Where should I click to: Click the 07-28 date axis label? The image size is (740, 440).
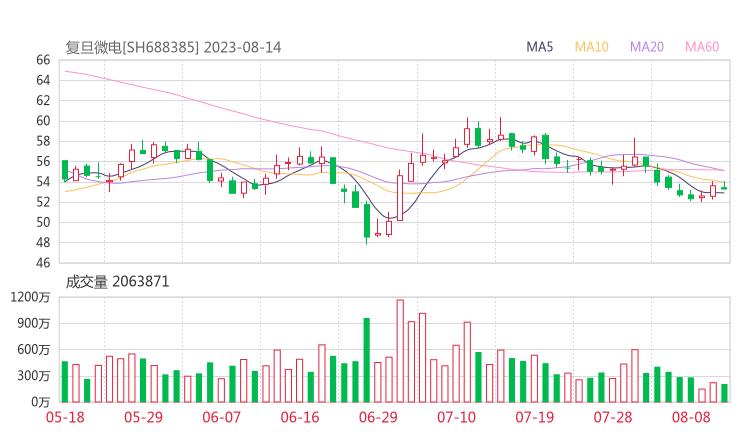click(x=613, y=417)
